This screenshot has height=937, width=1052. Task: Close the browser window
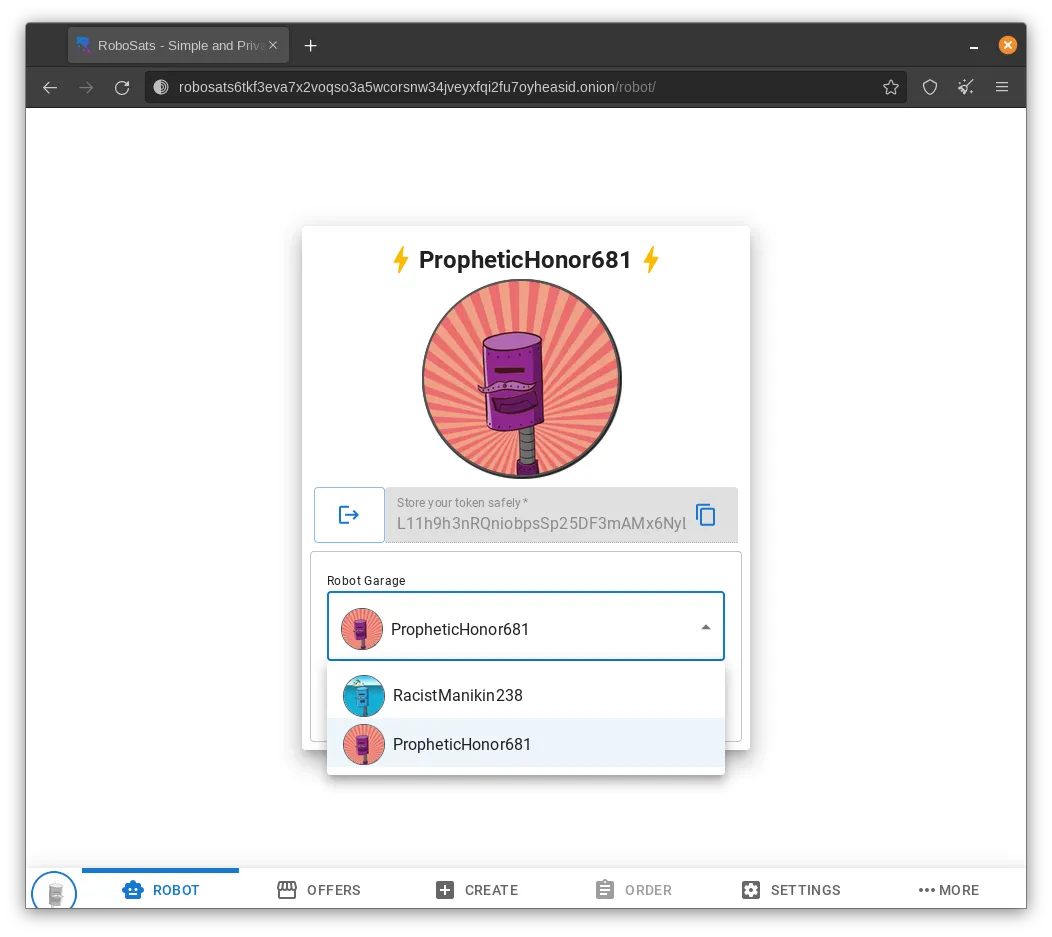pyautogui.click(x=1007, y=45)
